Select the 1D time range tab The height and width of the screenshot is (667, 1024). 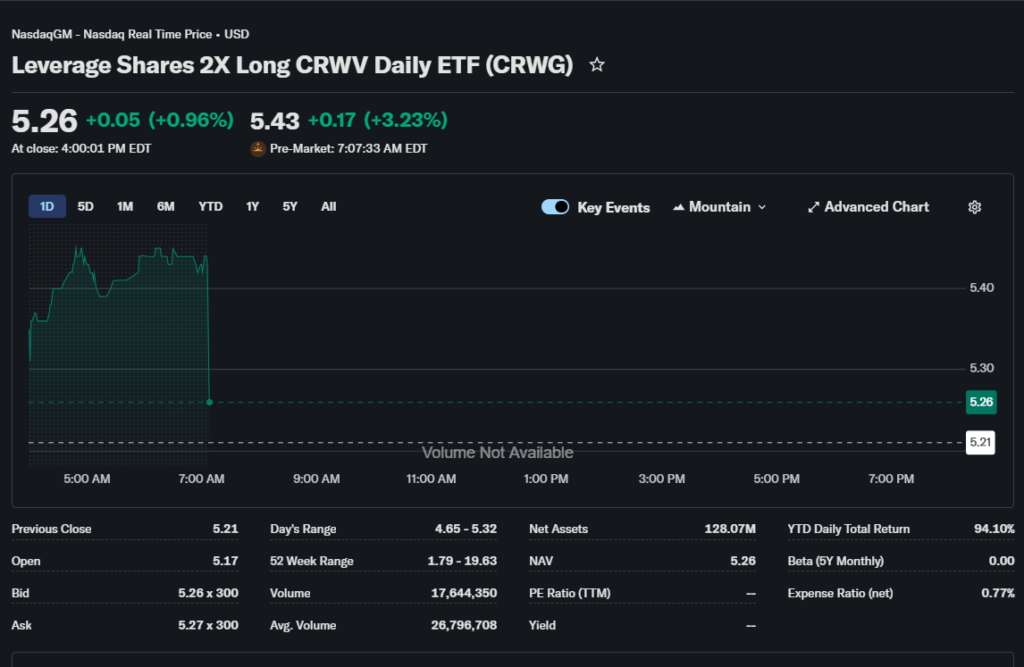(47, 207)
